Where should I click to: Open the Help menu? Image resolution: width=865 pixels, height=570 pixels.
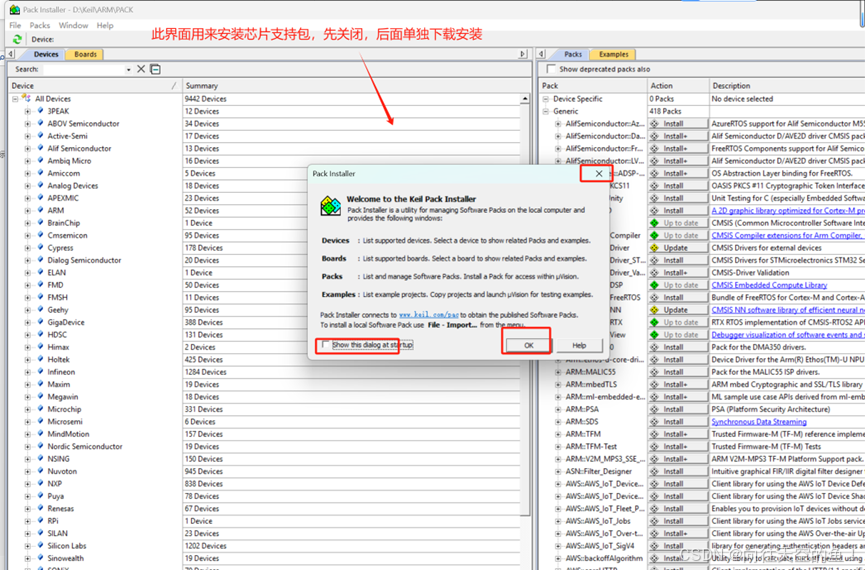(105, 25)
